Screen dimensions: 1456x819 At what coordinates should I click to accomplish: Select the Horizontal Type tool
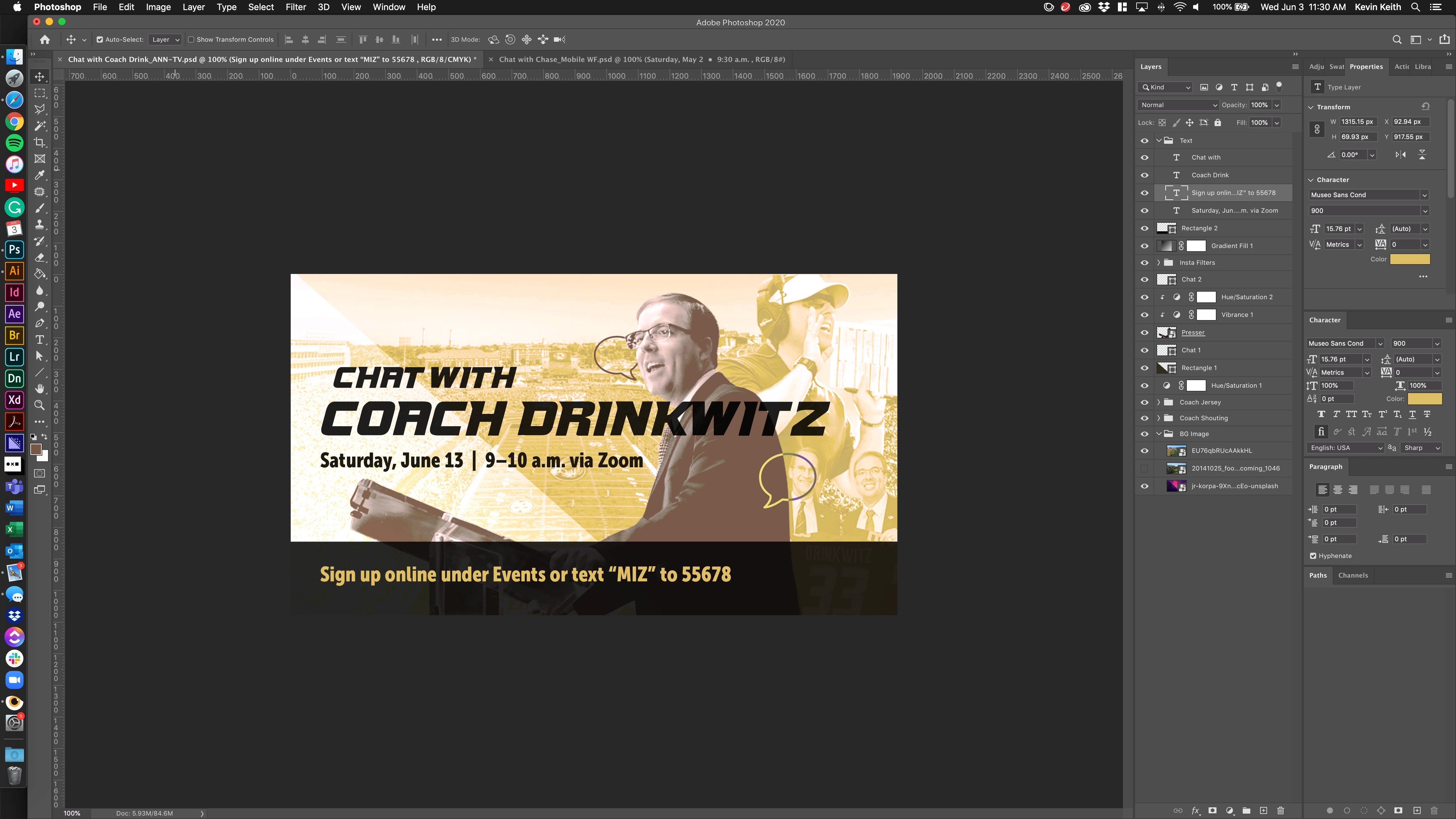click(39, 339)
